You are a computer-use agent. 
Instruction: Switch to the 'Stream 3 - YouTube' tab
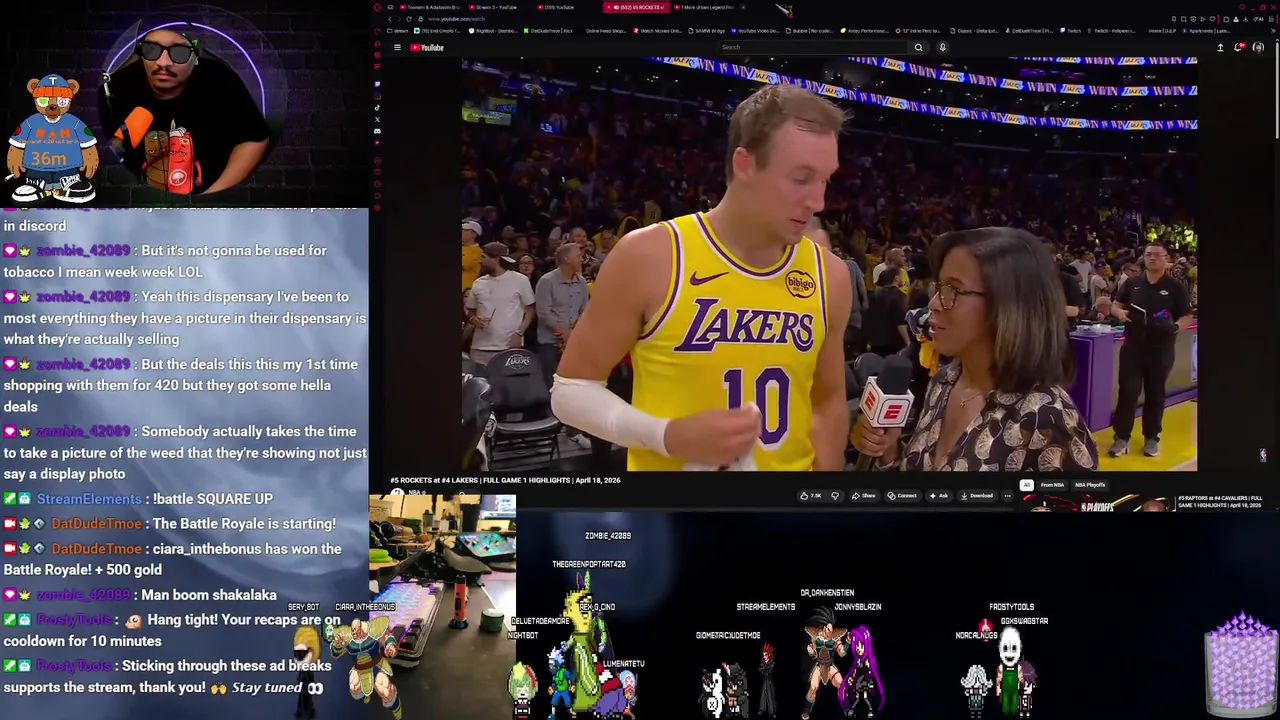pyautogui.click(x=493, y=7)
